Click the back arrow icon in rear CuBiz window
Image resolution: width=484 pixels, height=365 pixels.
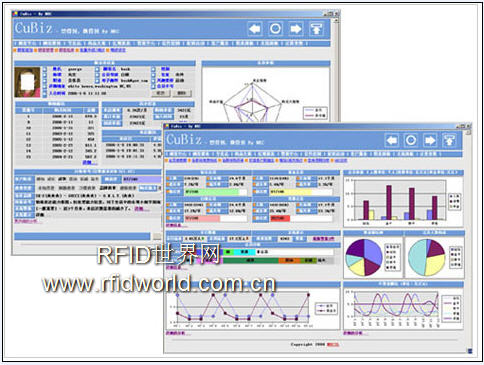(x=255, y=29)
